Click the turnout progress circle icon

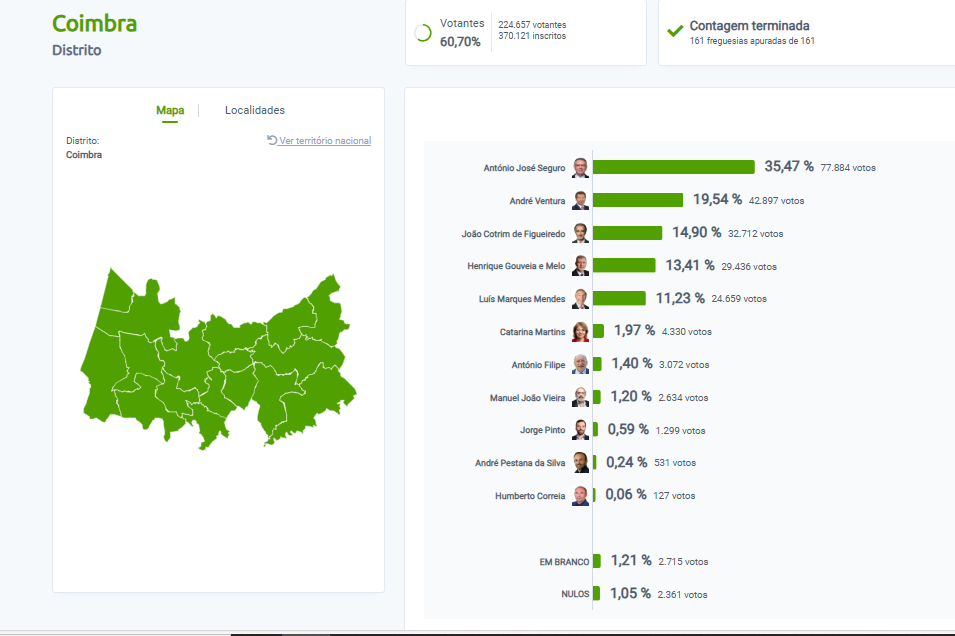click(x=423, y=33)
